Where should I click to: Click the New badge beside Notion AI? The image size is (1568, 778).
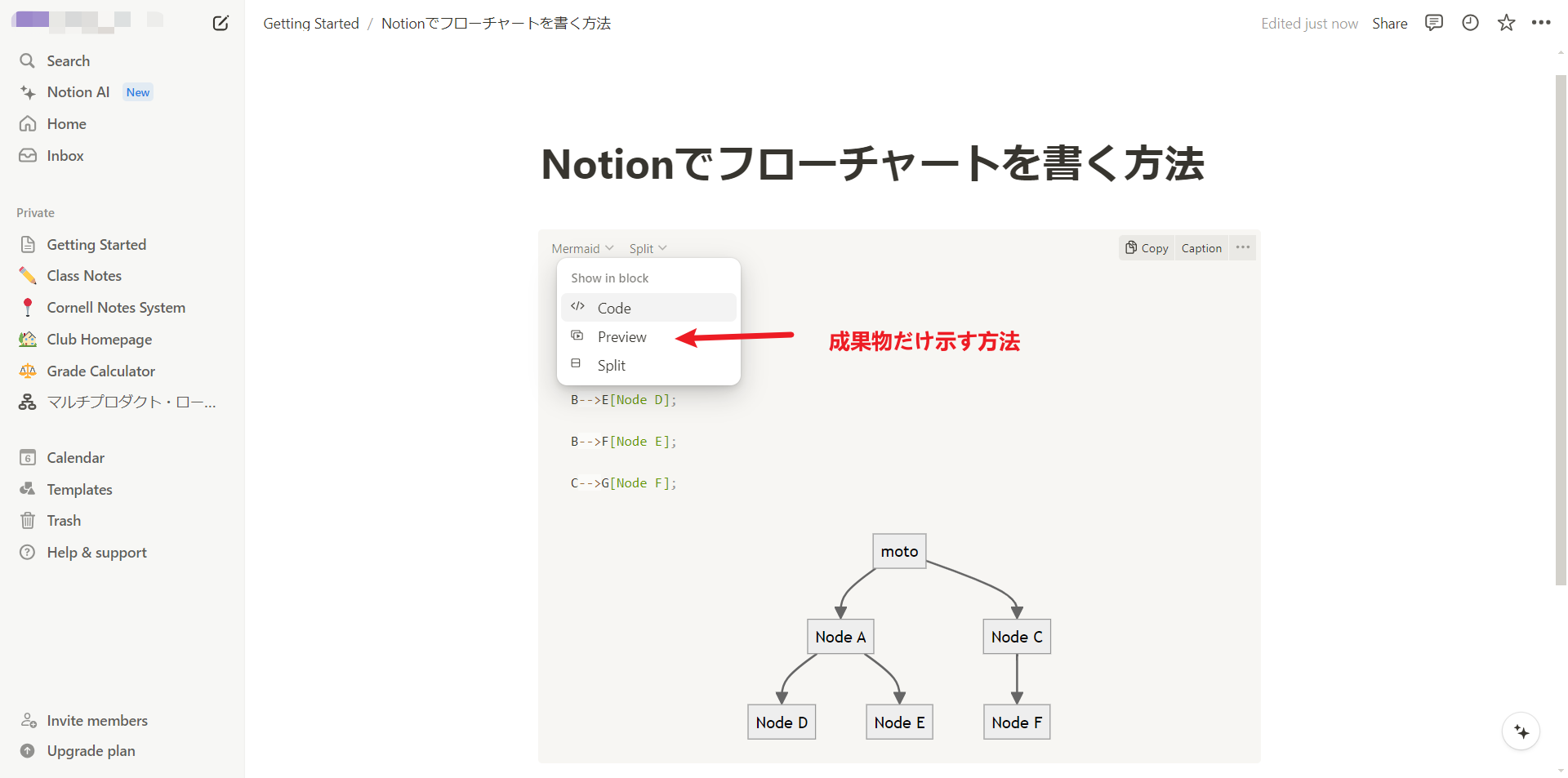(138, 92)
